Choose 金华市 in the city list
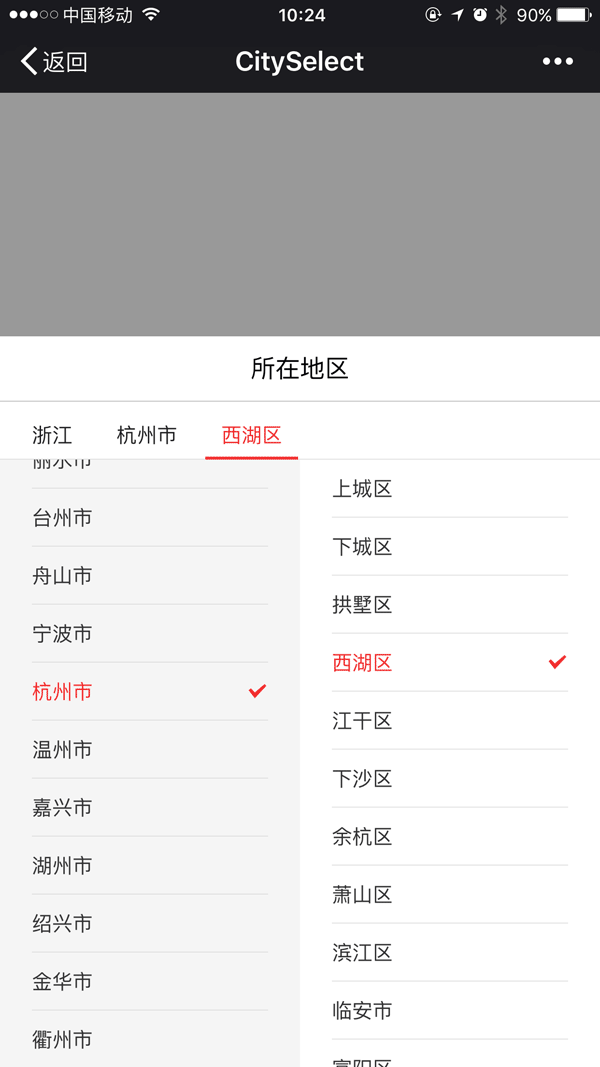The height and width of the screenshot is (1067, 600). [150, 981]
